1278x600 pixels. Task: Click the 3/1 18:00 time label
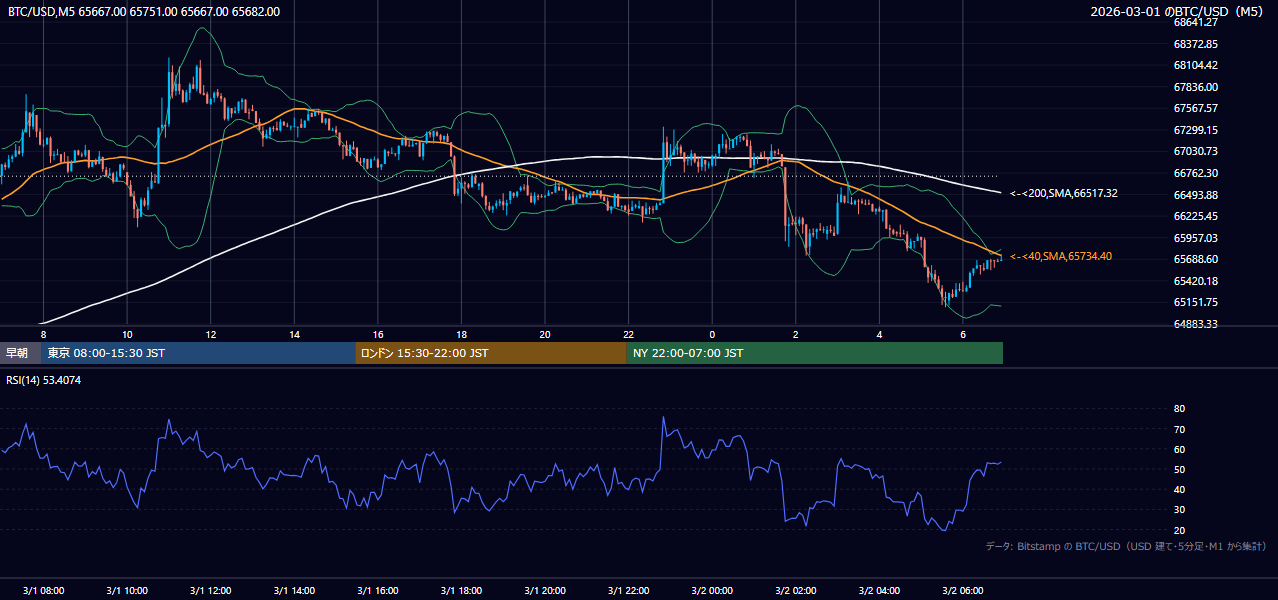[x=461, y=591]
